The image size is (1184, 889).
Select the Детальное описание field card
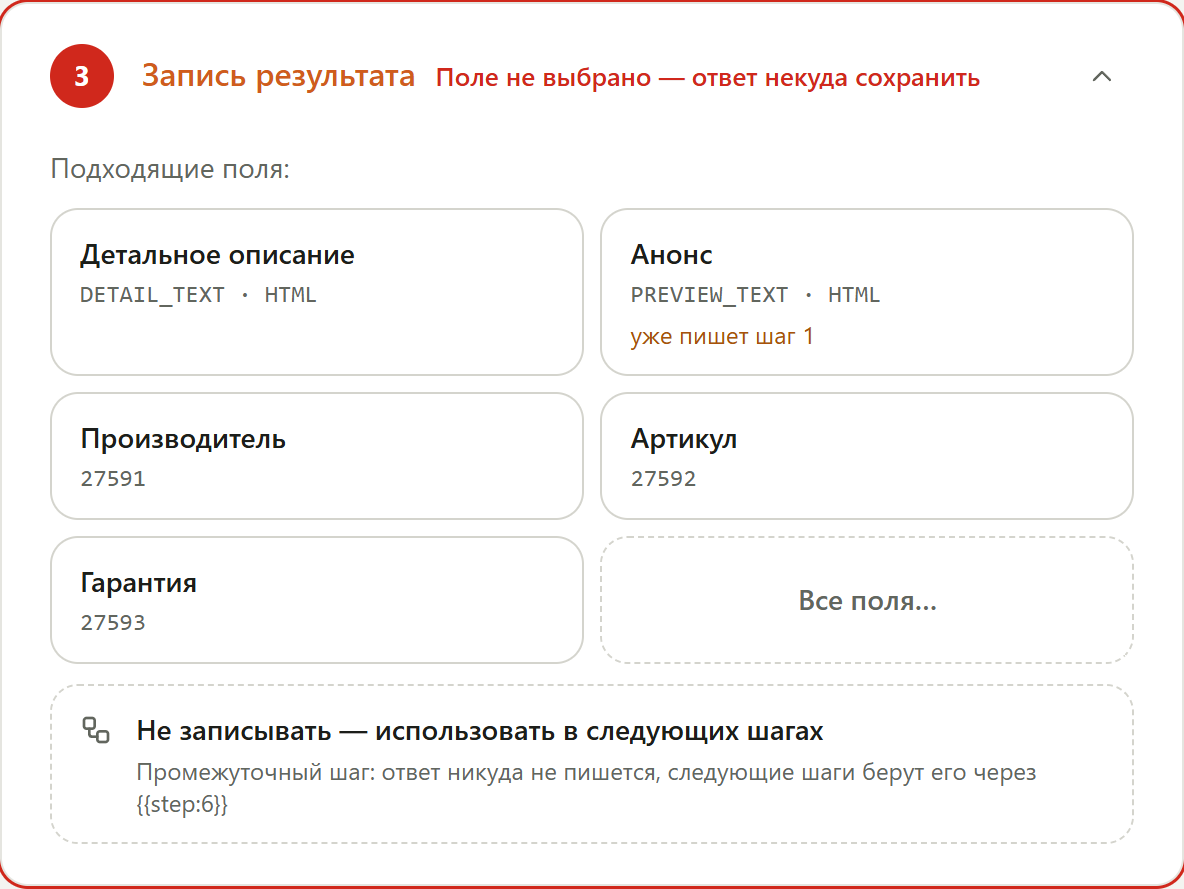point(317,292)
